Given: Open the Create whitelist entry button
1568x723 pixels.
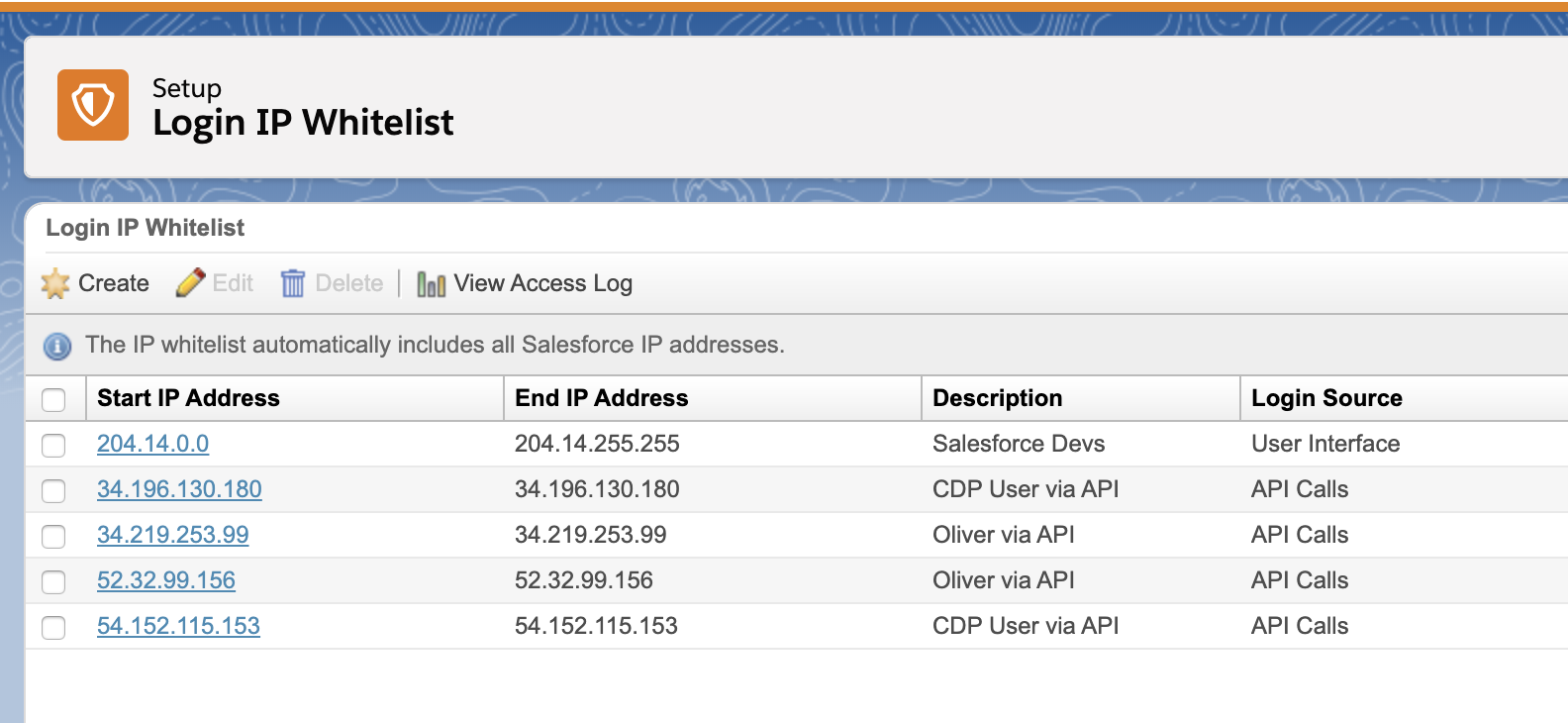Looking at the screenshot, I should 114,283.
